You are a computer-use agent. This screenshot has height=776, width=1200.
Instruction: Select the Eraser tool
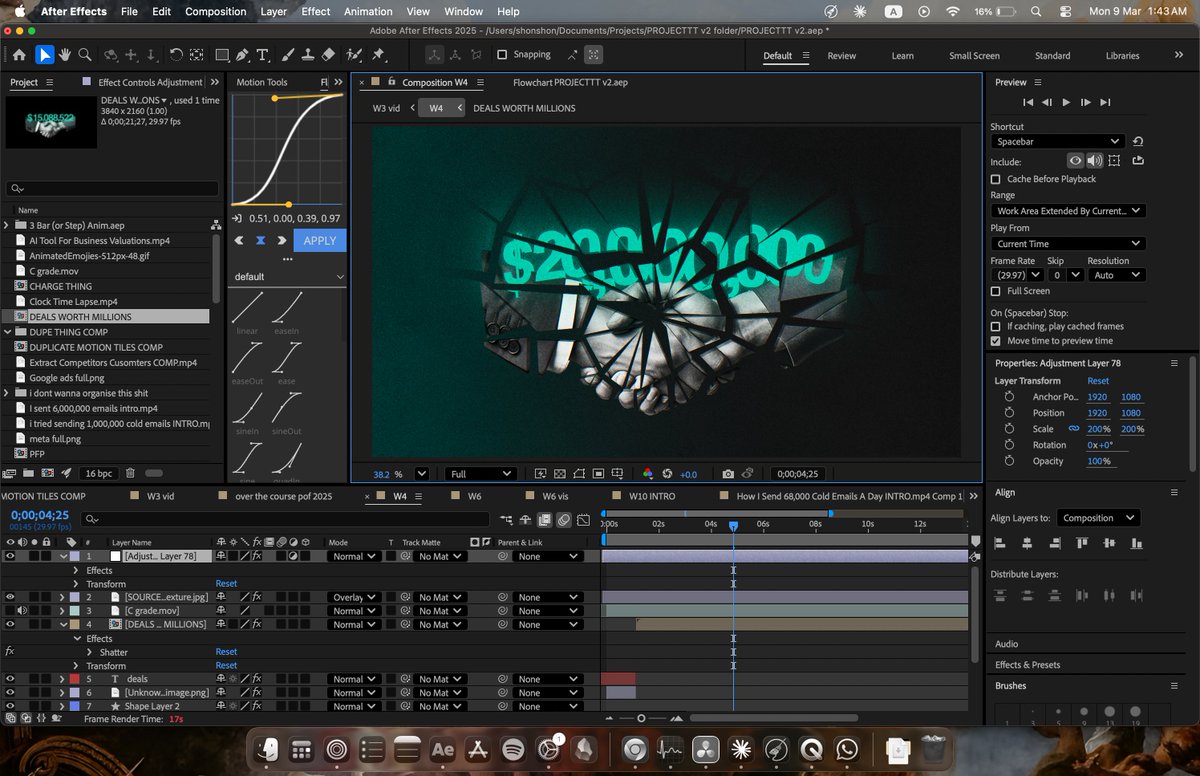pyautogui.click(x=328, y=55)
